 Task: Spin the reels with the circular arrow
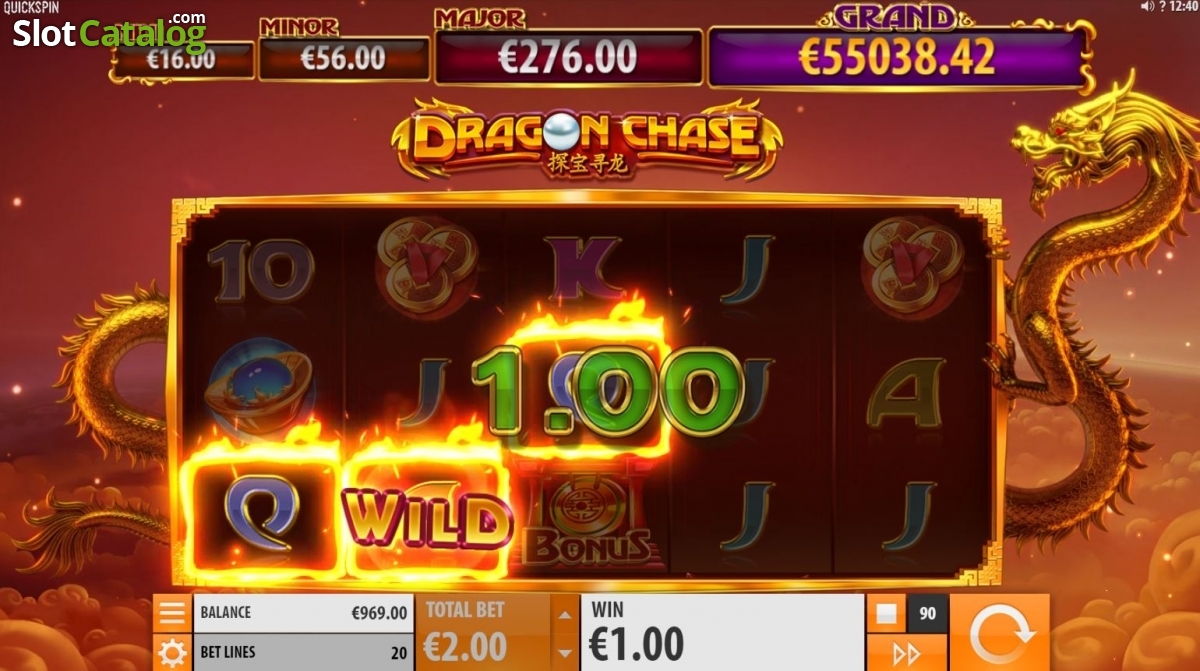click(999, 633)
